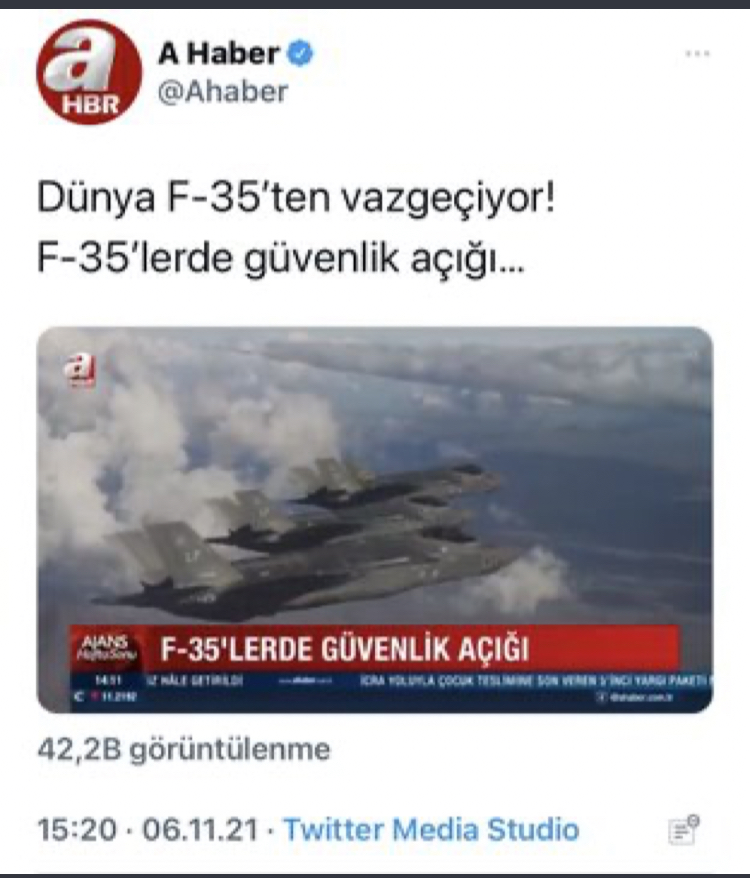The height and width of the screenshot is (878, 750).
Task: Click the Ajans Hafta Sonu logo on banner
Action: click(x=105, y=648)
